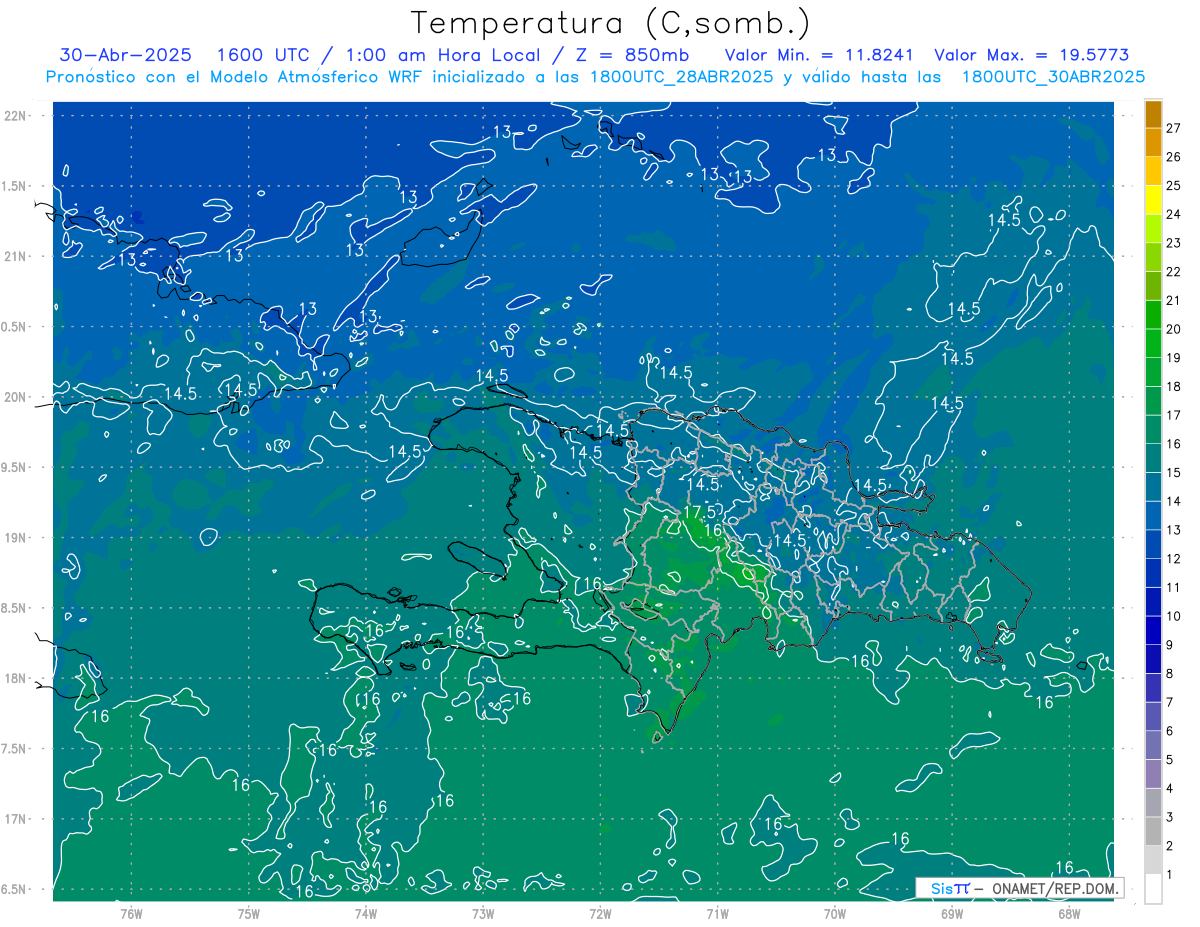This screenshot has width=1200, height=927.
Task: Click the "1" label on the color scale
Action: (x=1170, y=875)
